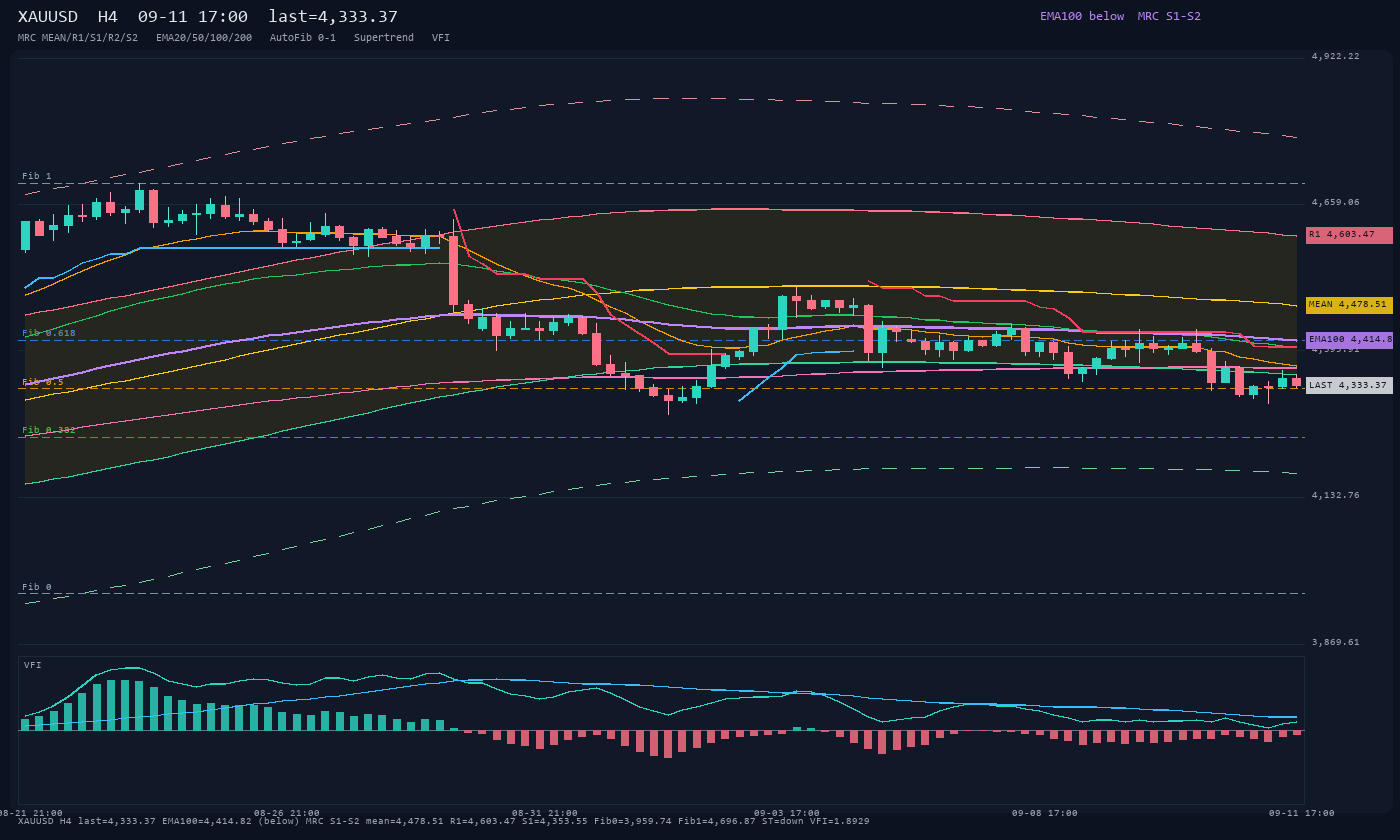Click the 'MRC MEAN/R1/S1/R2/S2' legend entry
The width and height of the screenshot is (1400, 840).
click(x=78, y=37)
